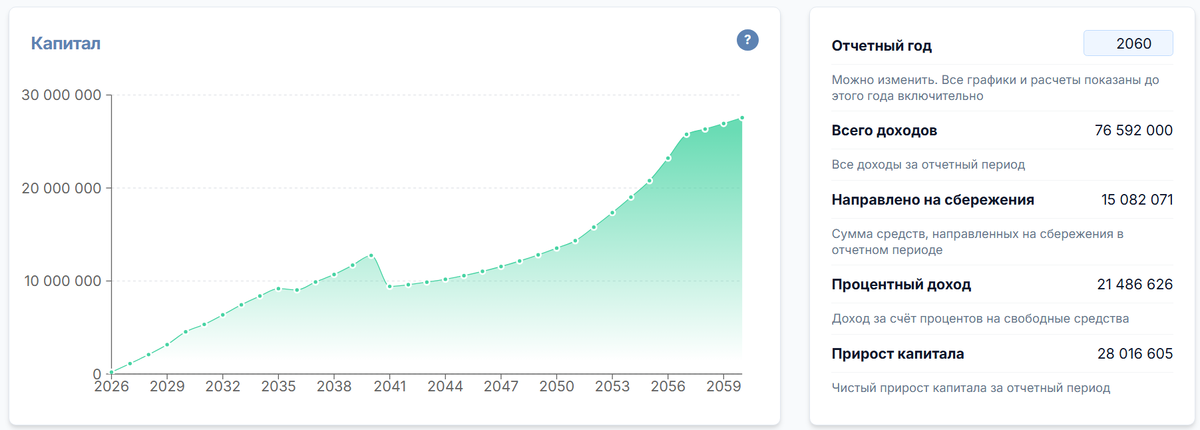This screenshot has height=430, width=1200.
Task: Click the Направлено на сбережения label
Action: pos(933,200)
